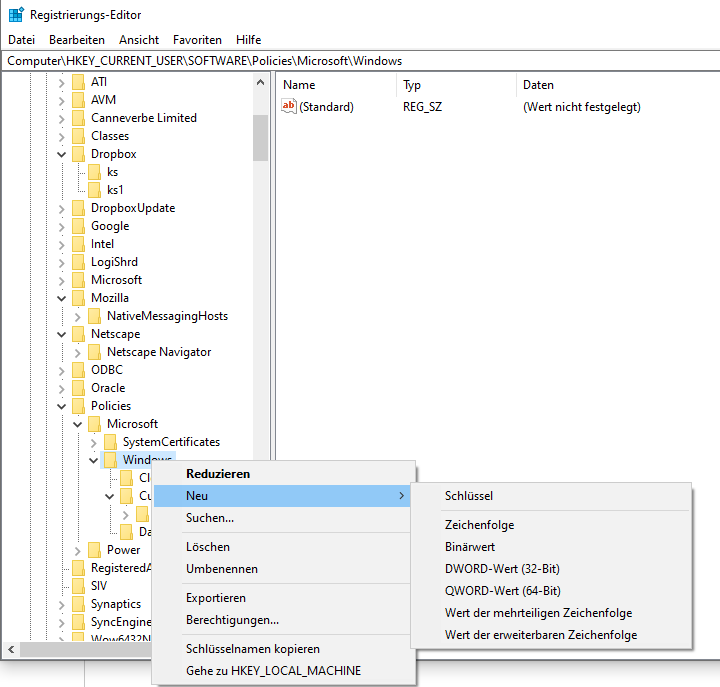This screenshot has width=720, height=687.
Task: Create Wert der erweiterbaren Zeichenfolge
Action: [551, 635]
